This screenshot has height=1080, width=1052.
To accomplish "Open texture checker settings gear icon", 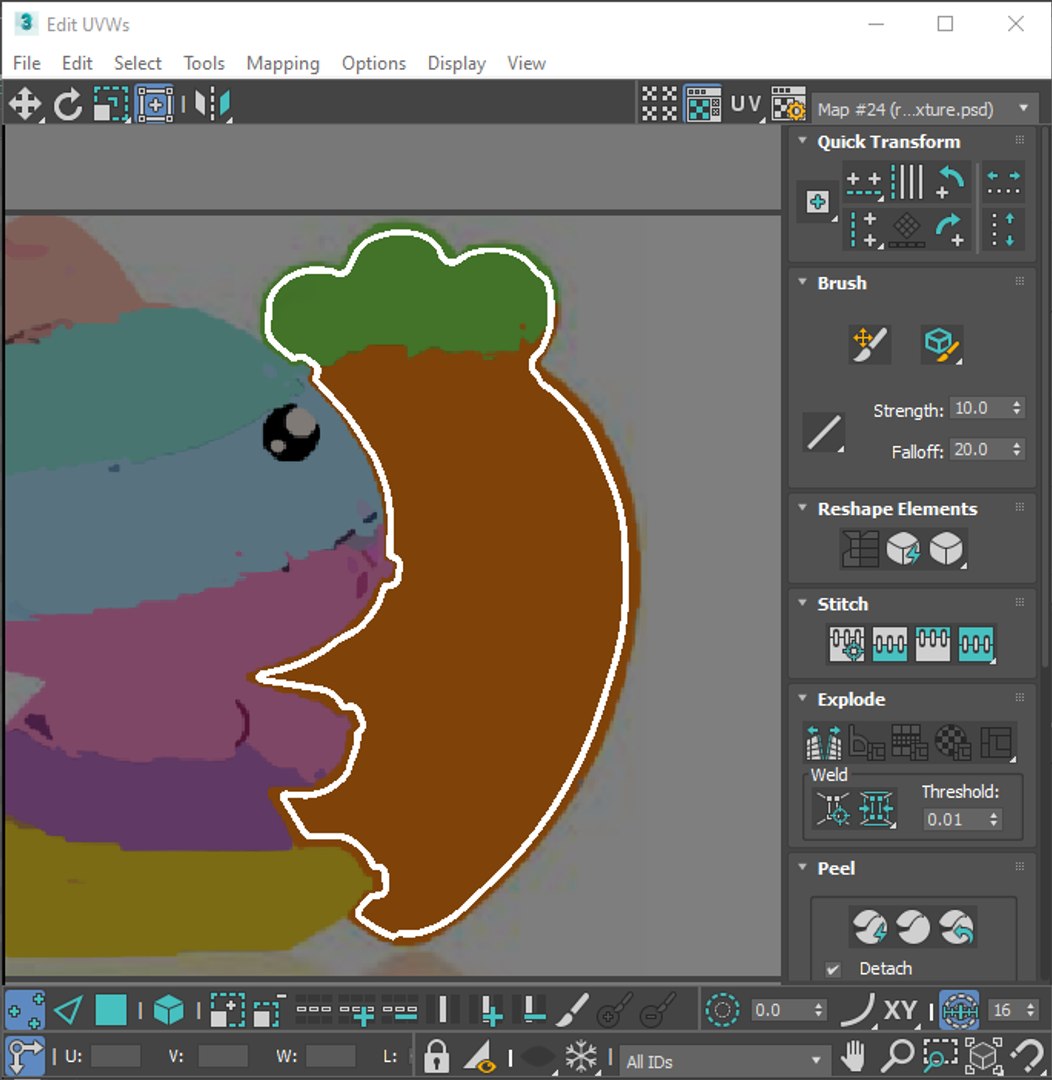I will click(788, 104).
